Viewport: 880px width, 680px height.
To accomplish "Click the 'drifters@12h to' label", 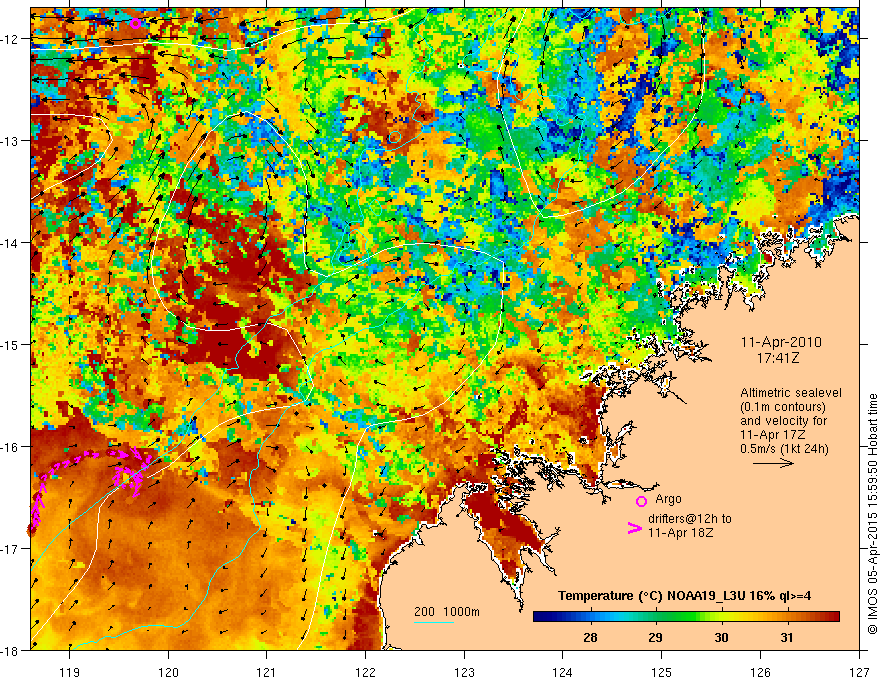I will pos(690,519).
